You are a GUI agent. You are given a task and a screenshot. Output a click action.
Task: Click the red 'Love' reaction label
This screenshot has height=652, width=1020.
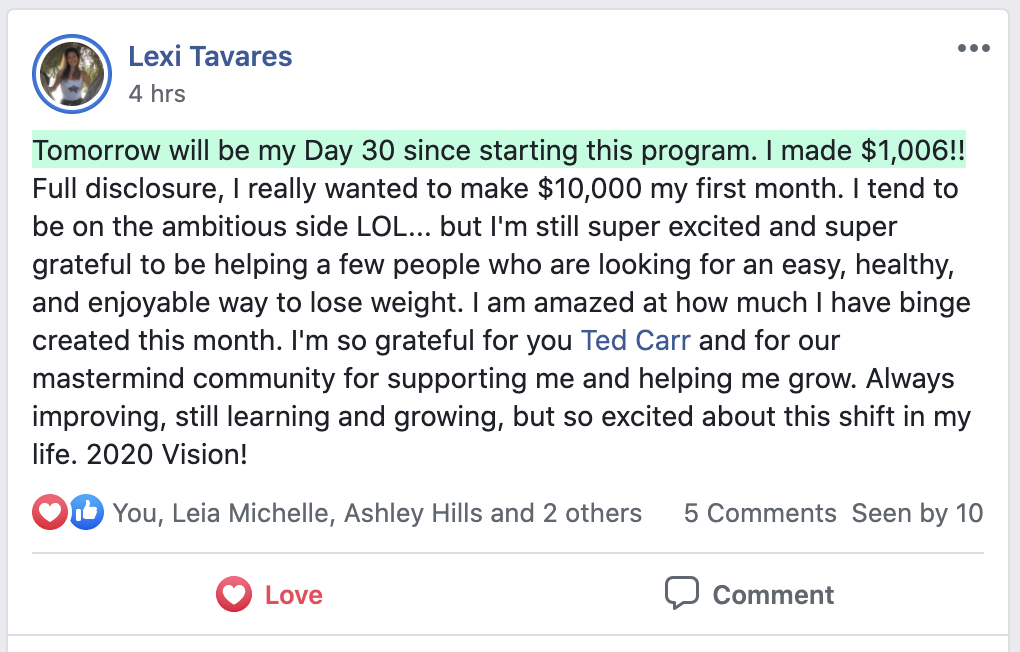pos(293,595)
